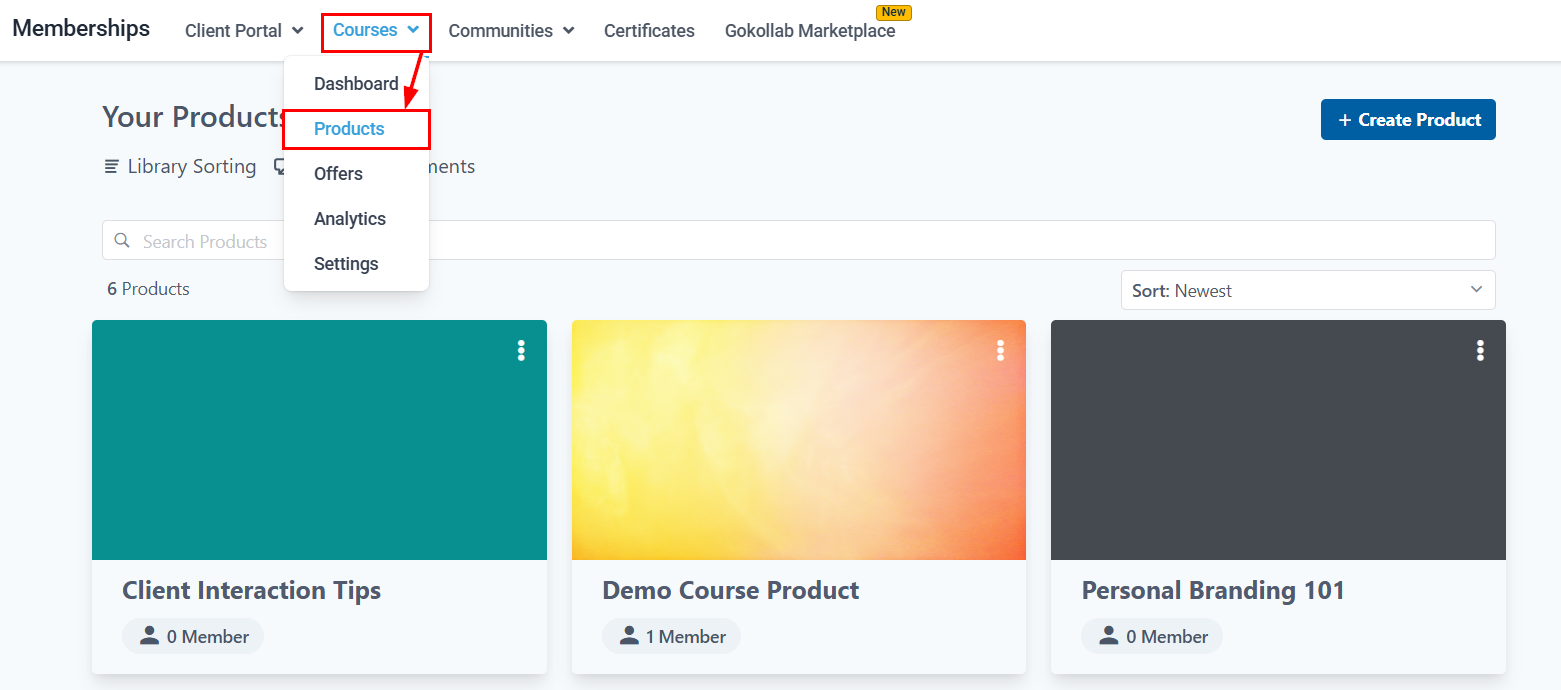Click dark gray thumbnail of Personal Branding 101
The height and width of the screenshot is (690, 1561).
tap(1278, 440)
